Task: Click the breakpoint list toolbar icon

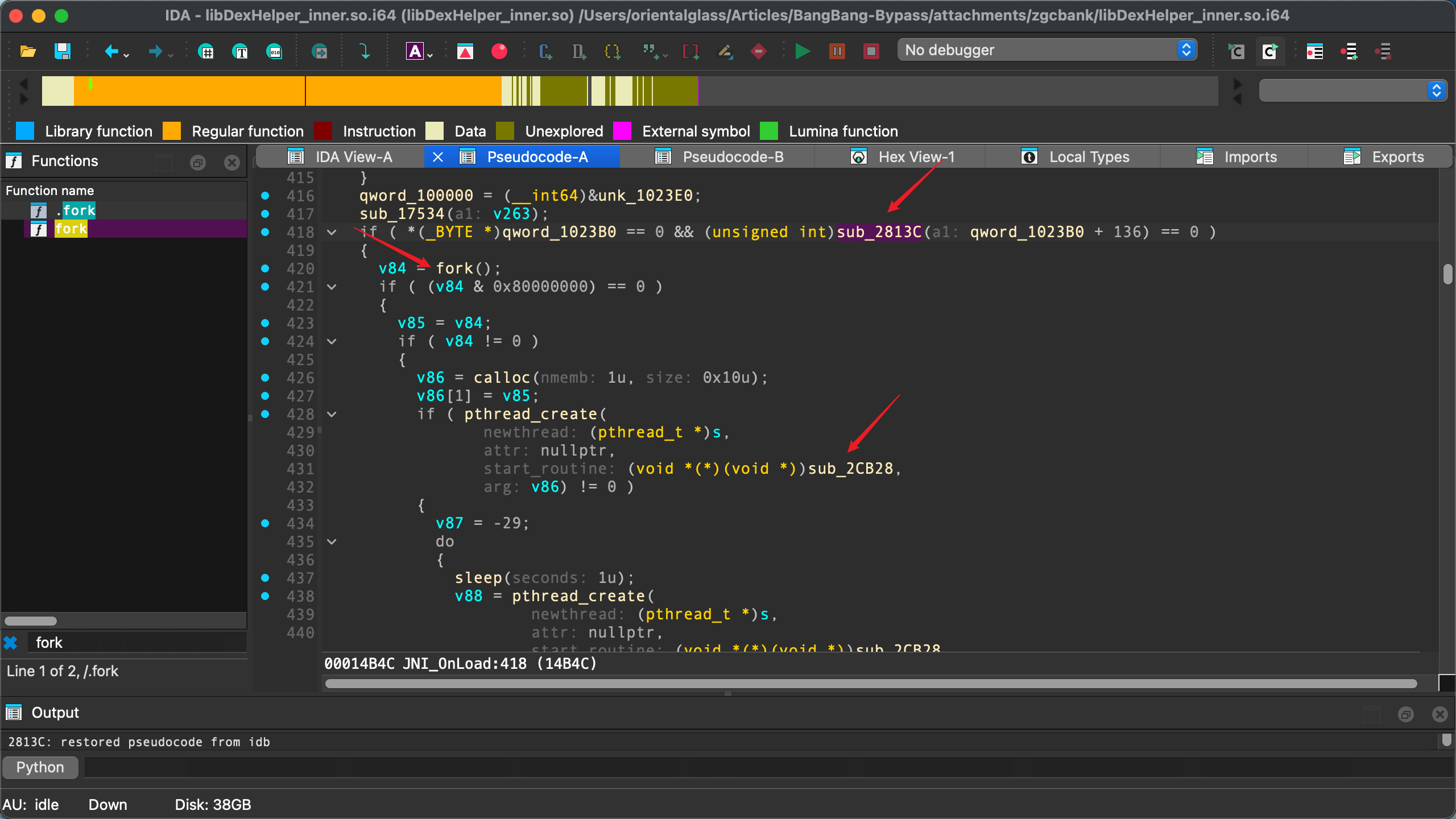Action: pos(1314,51)
